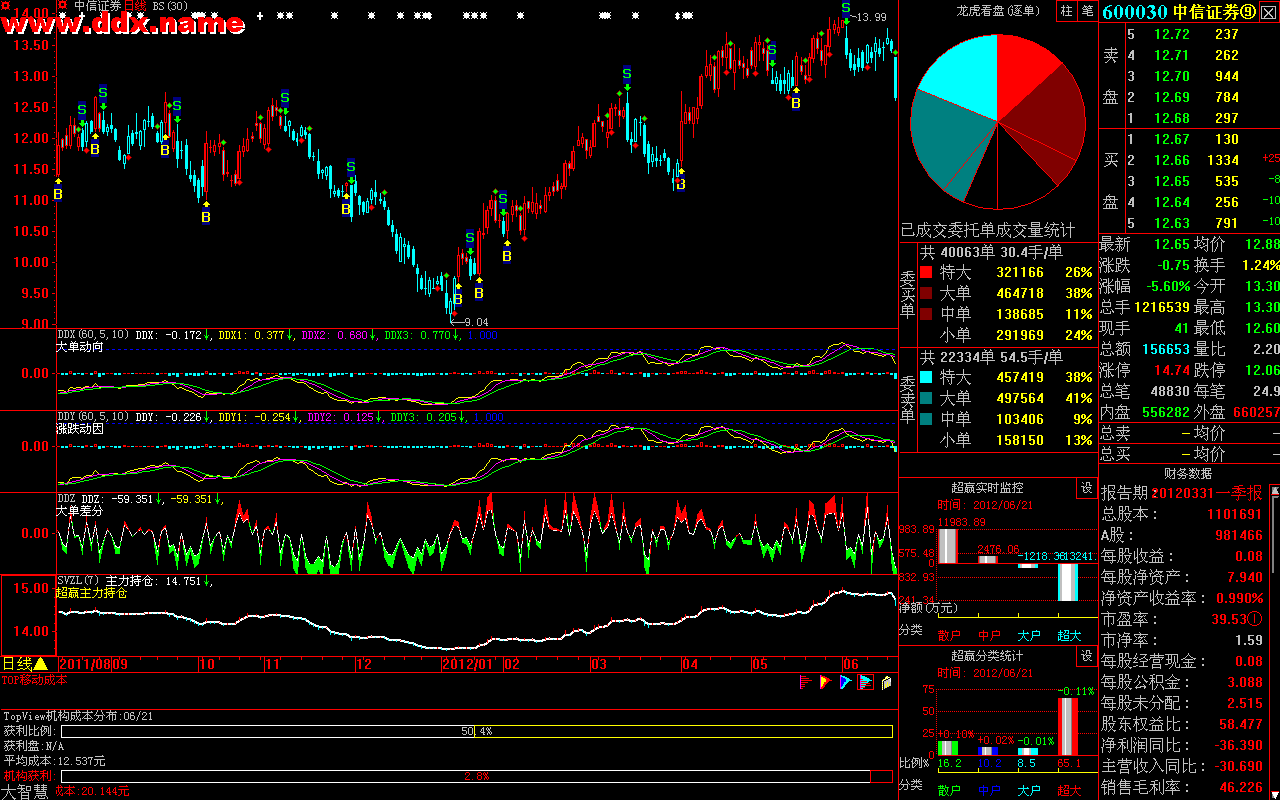Click the 平均成本:12.537元 text
The image size is (1280, 800).
tap(54, 761)
